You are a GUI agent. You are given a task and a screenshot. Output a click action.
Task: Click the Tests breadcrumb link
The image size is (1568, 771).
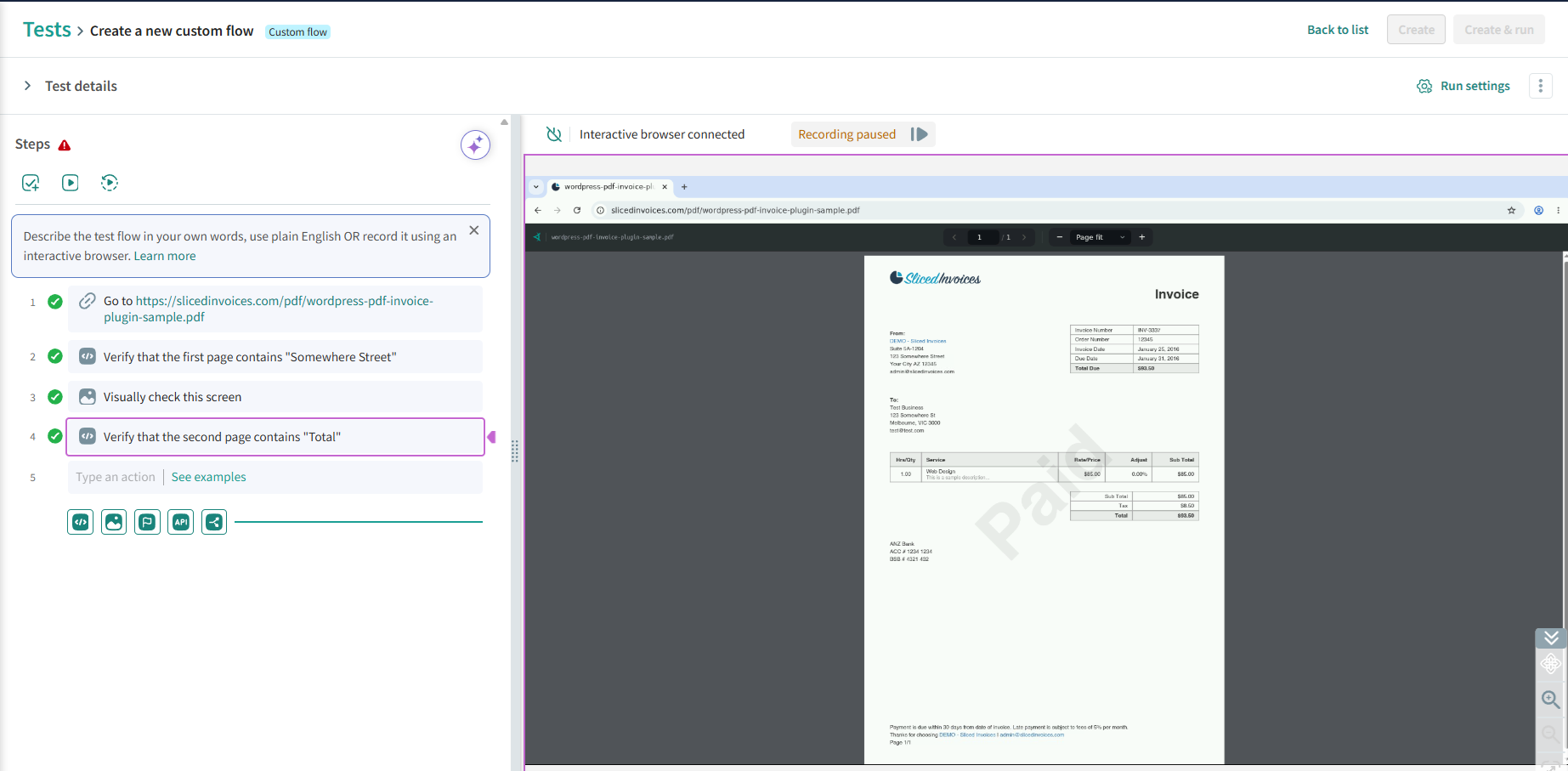pos(47,30)
